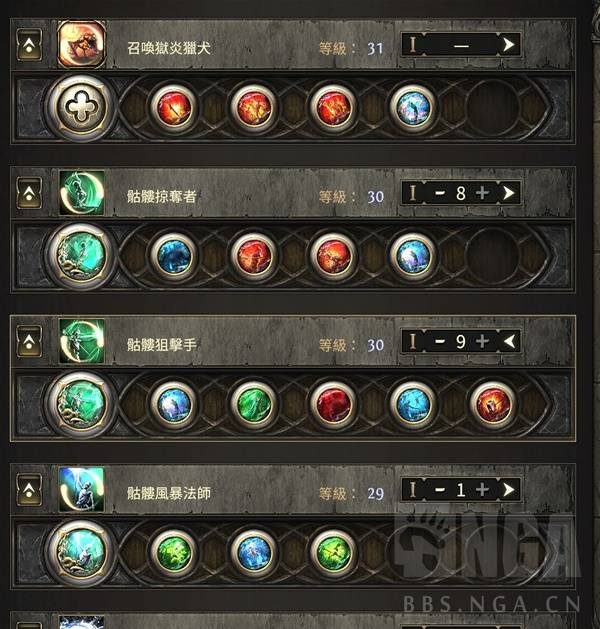This screenshot has height=629, width=600.
Task: Decrease 骷髏狙擊手 count with the minus button
Action: (x=440, y=341)
